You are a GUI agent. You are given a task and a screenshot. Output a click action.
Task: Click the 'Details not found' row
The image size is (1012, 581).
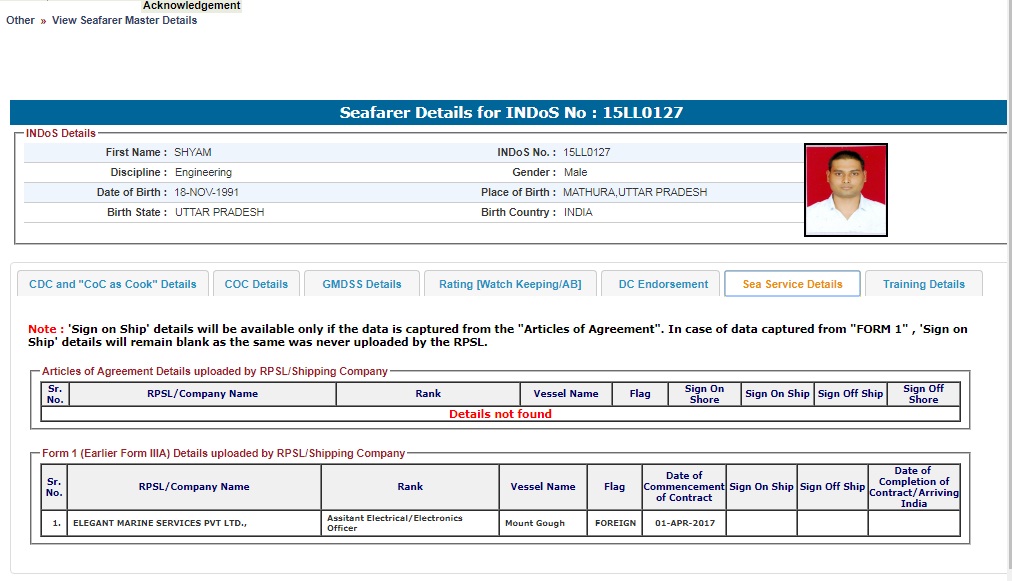[x=500, y=414]
